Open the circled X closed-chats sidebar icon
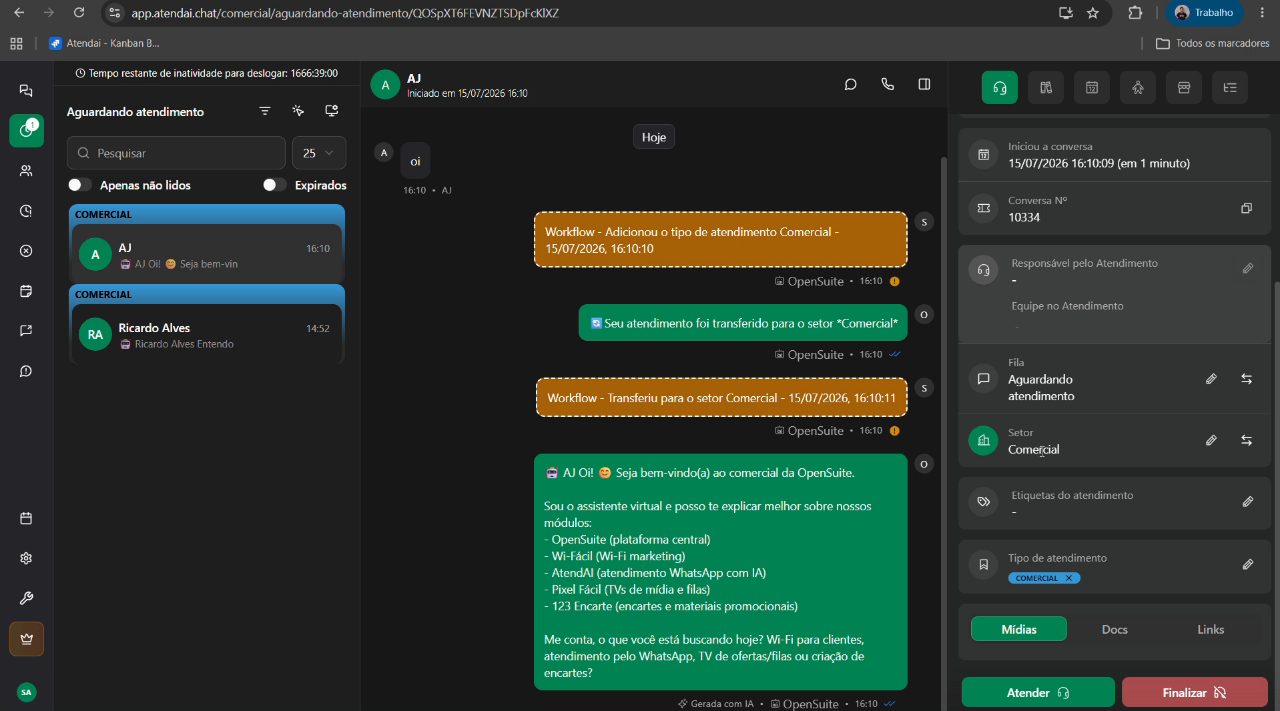The width and height of the screenshot is (1280, 711). tap(26, 251)
